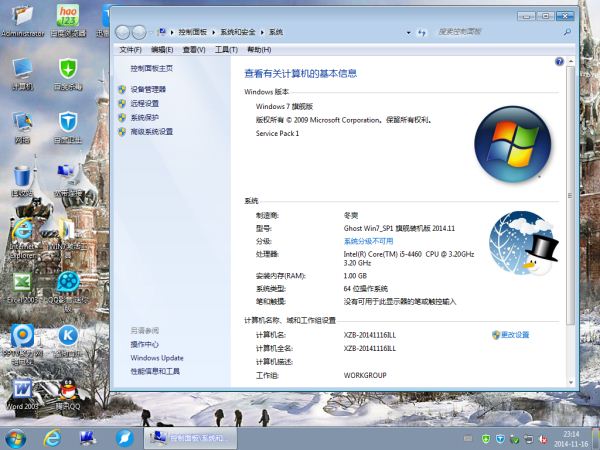600x450 pixels.
Task: Open 腾讯QQ penguin desktop icon
Action: click(68, 394)
